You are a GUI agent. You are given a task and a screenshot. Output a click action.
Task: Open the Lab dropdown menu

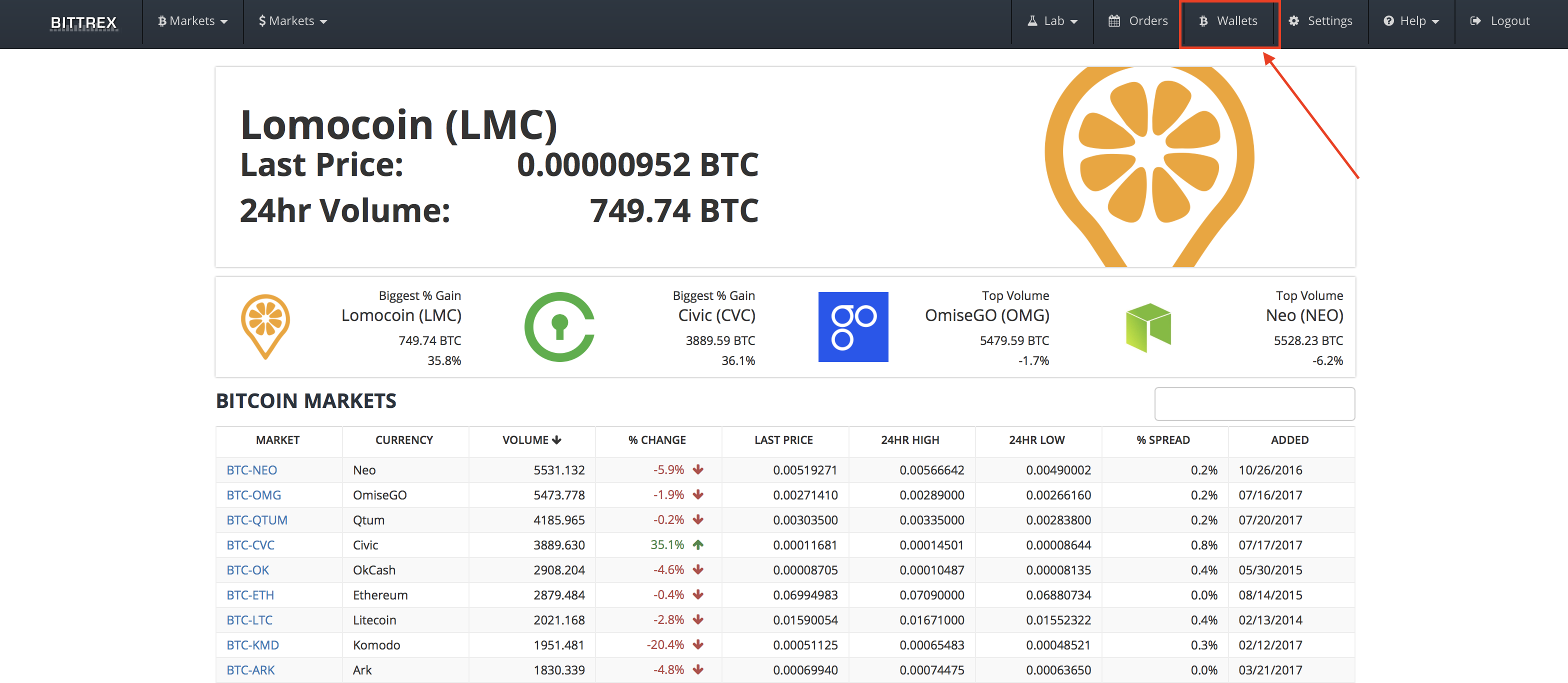coord(1052,21)
